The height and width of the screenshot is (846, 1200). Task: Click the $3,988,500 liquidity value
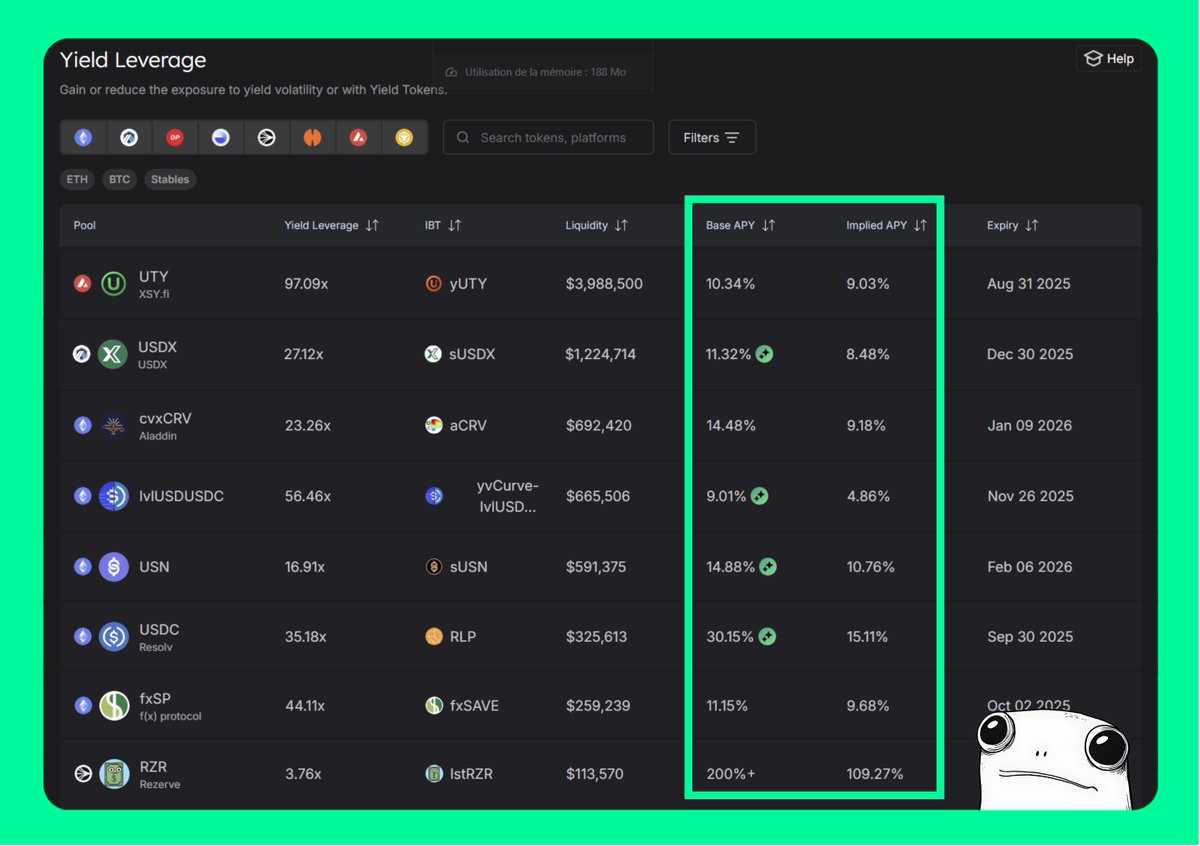604,284
